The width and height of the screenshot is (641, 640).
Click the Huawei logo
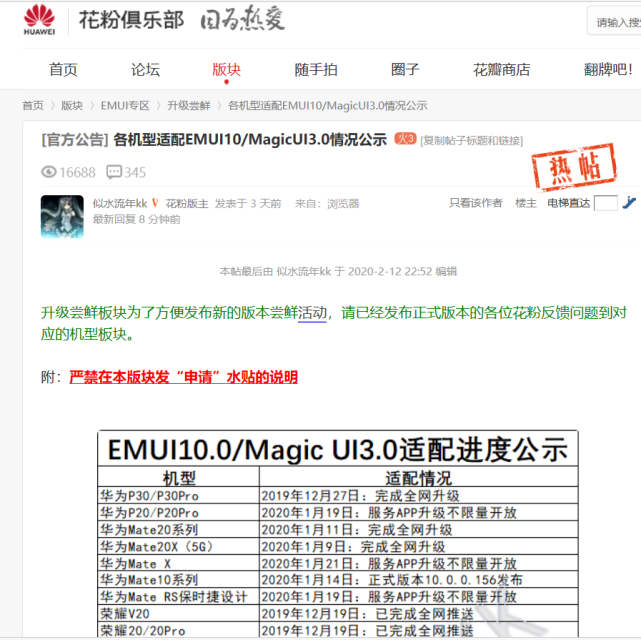(39, 20)
